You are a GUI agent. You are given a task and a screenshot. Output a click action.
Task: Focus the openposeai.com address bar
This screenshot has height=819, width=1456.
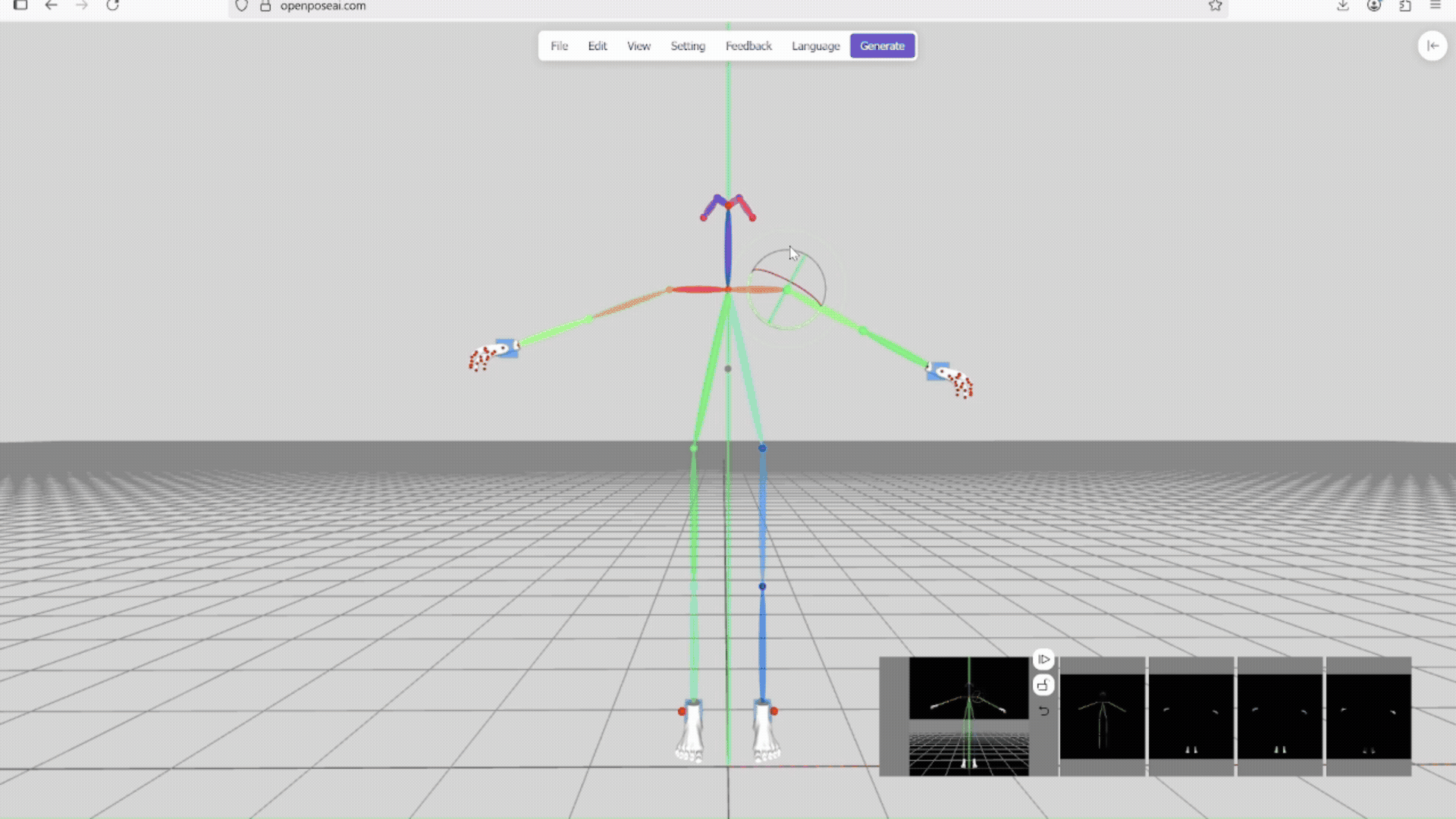pos(728,6)
